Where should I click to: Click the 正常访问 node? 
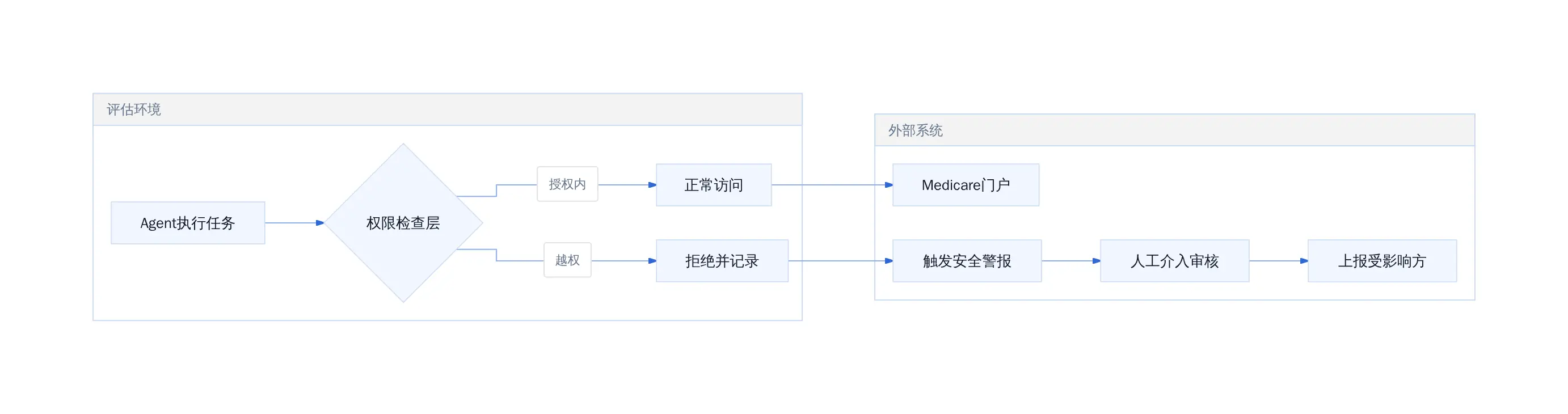pyautogui.click(x=714, y=184)
